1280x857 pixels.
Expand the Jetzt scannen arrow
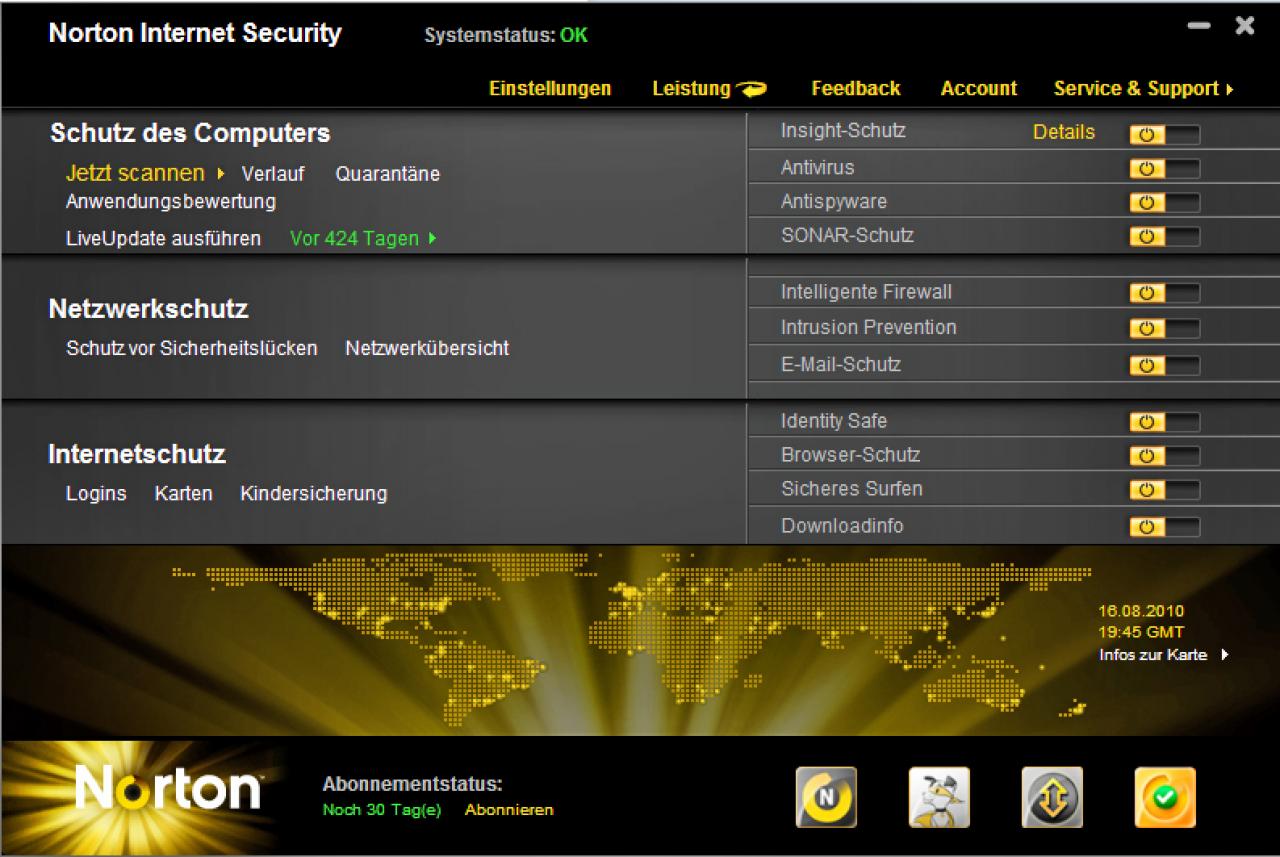click(221, 174)
